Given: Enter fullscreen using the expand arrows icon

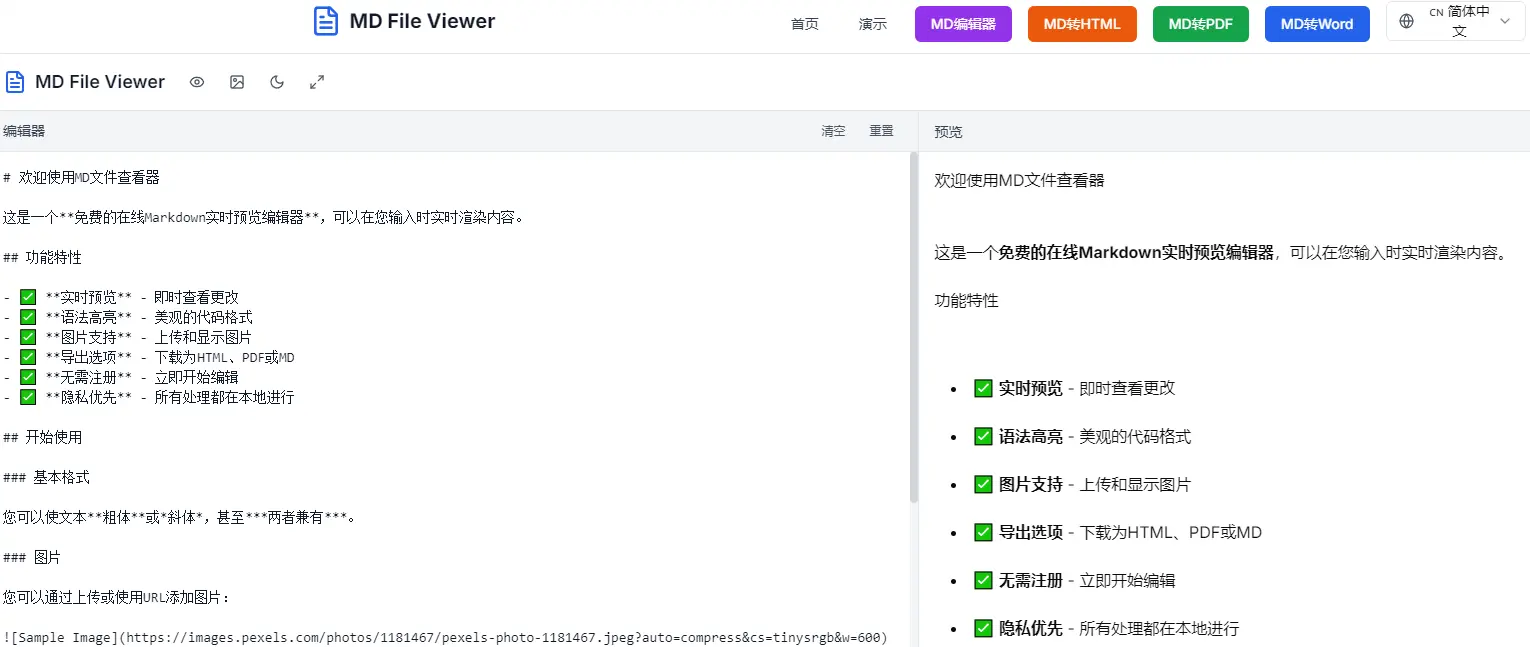Looking at the screenshot, I should (x=317, y=82).
